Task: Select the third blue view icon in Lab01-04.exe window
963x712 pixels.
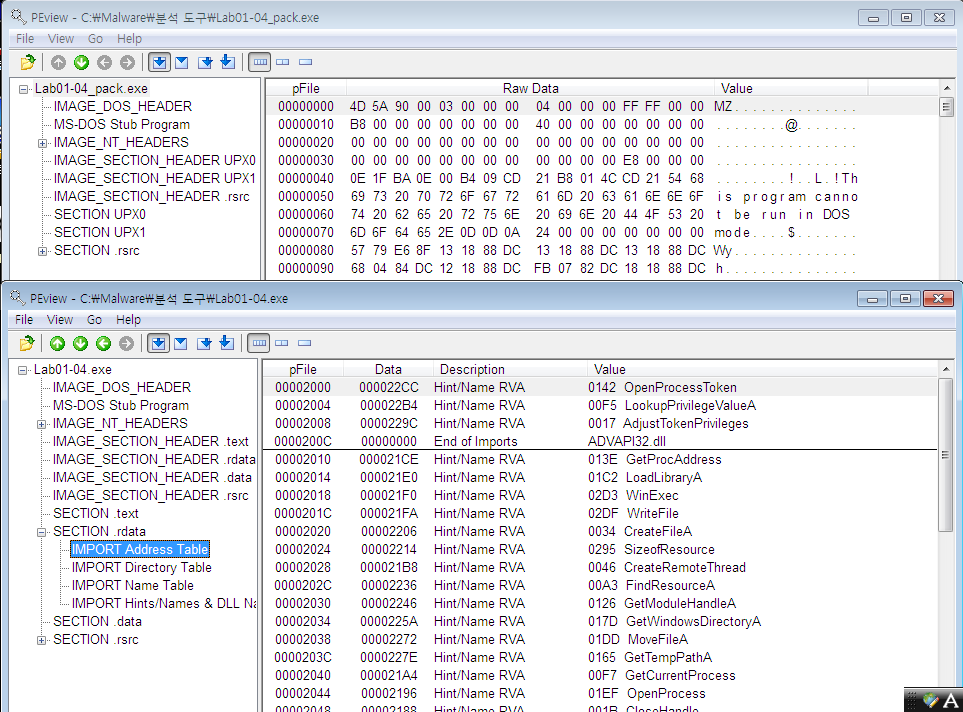Action: [x=204, y=343]
